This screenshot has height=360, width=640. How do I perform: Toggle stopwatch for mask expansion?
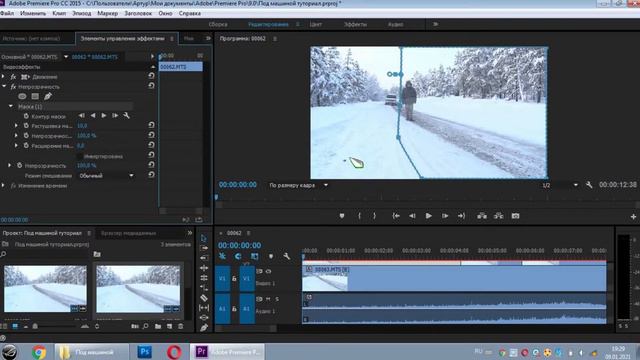(x=26, y=145)
